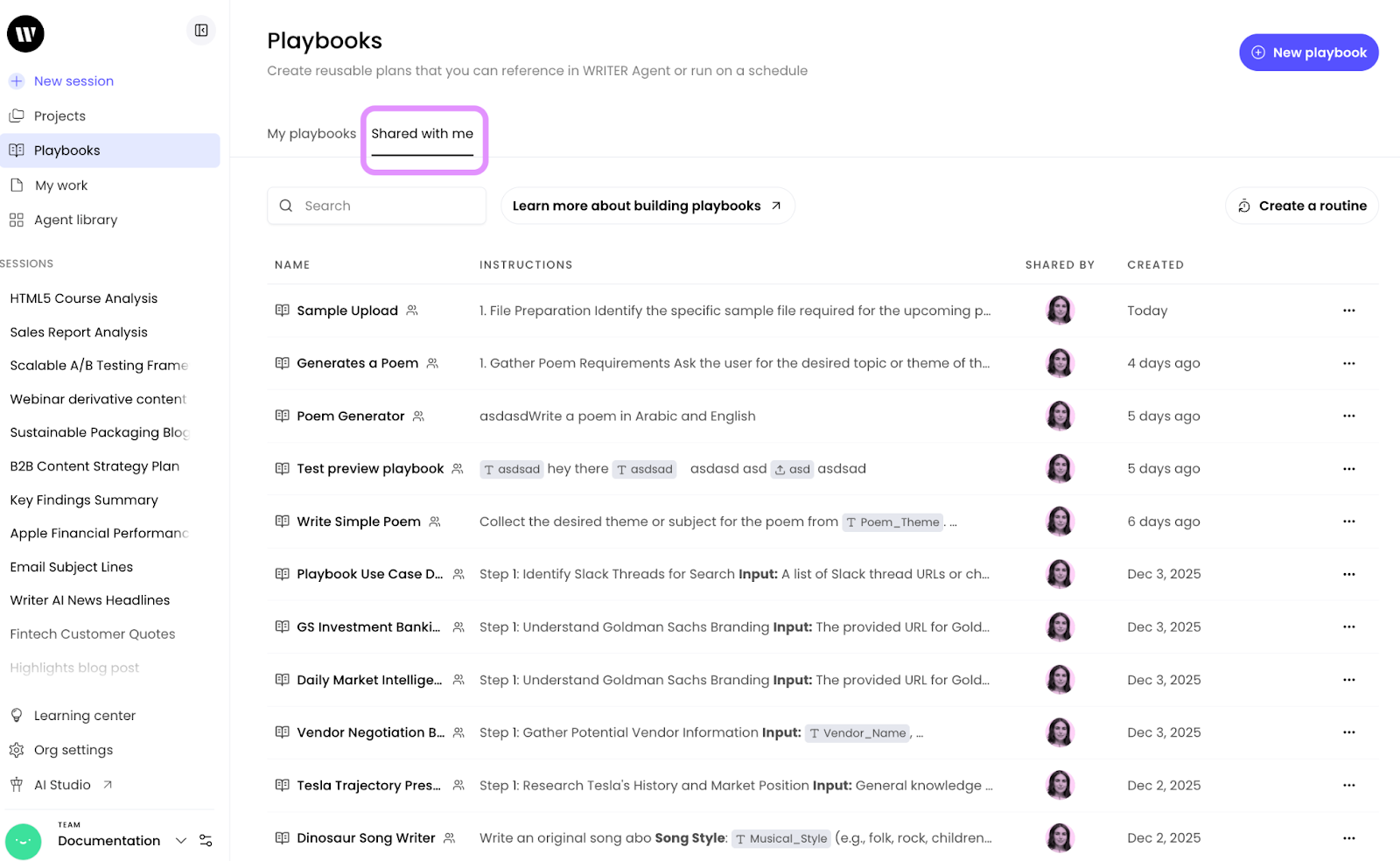The image size is (1400, 861).
Task: Expand the Documentation team dropdown chevron
Action: click(181, 841)
